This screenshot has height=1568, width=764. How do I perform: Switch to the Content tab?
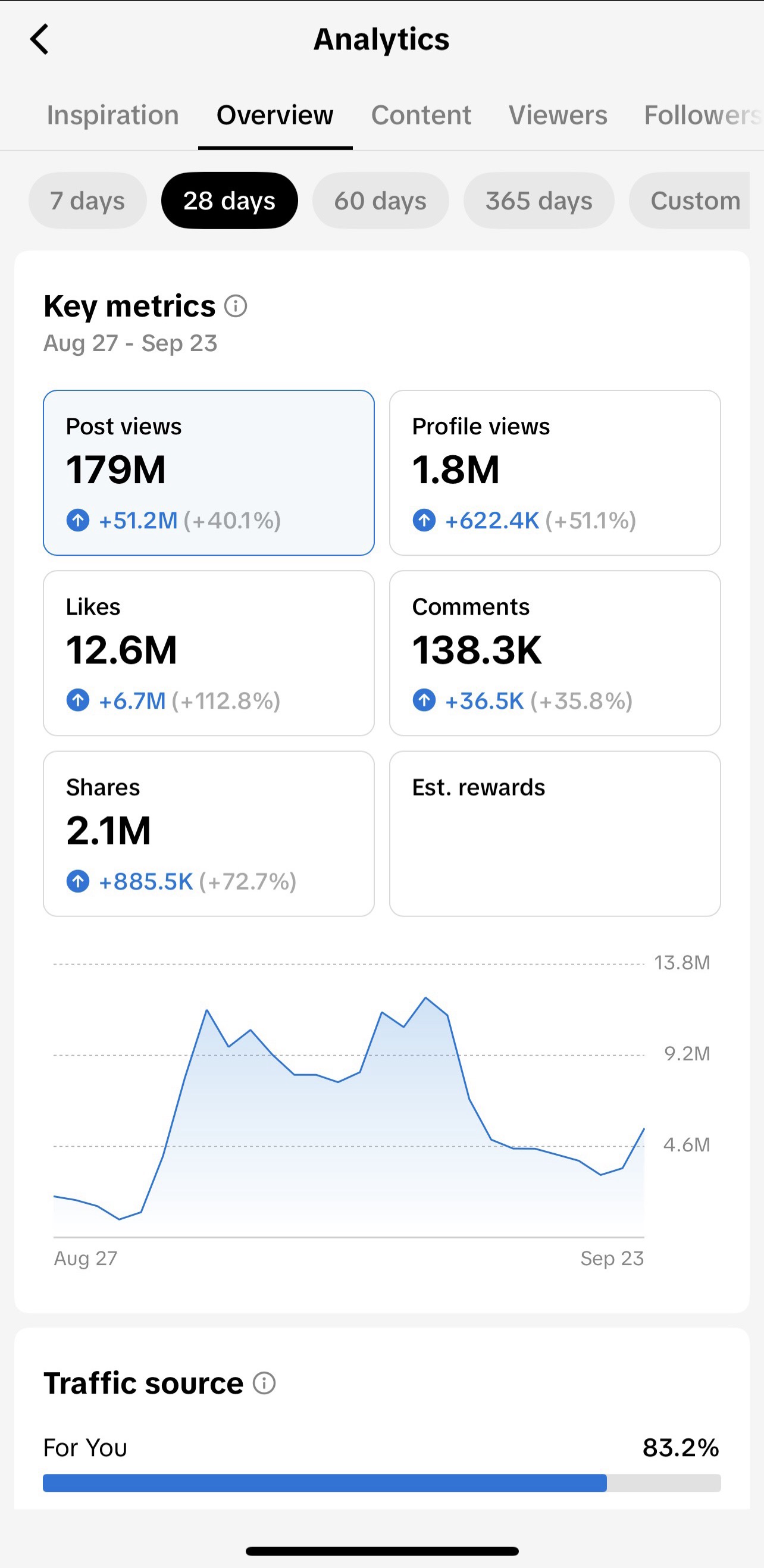[421, 115]
